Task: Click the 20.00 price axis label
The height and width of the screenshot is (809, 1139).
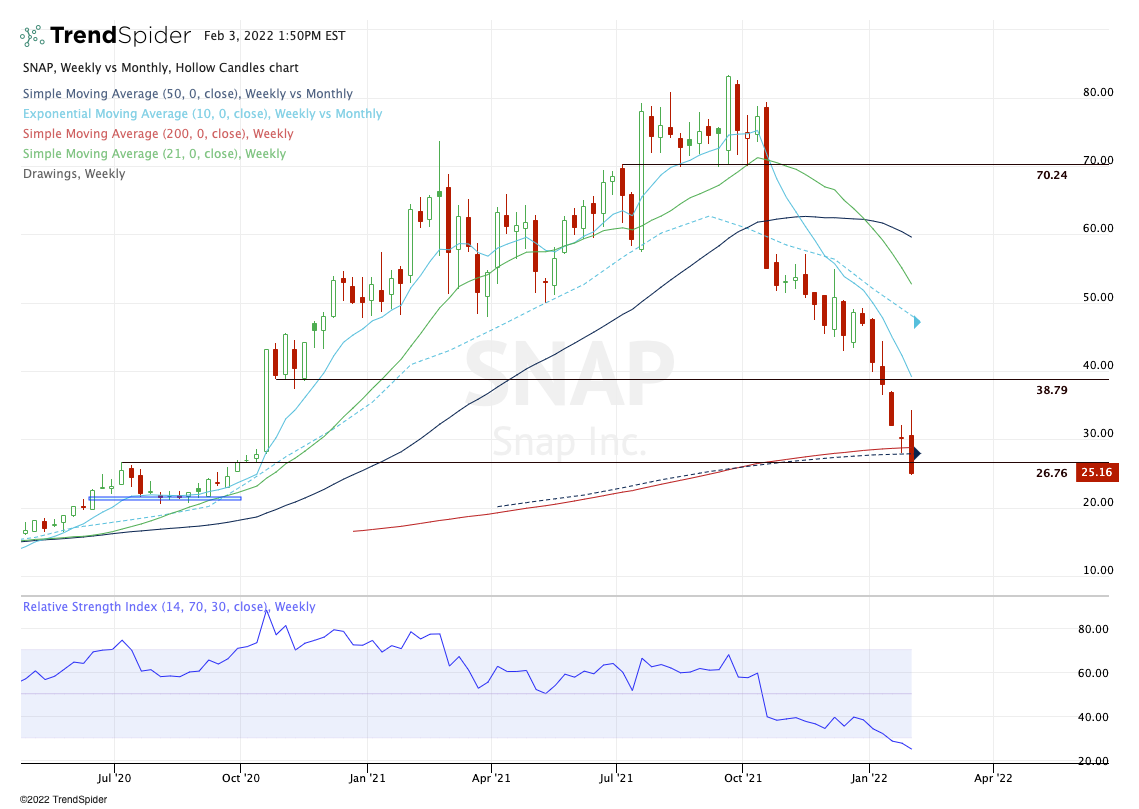Action: coord(1098,502)
